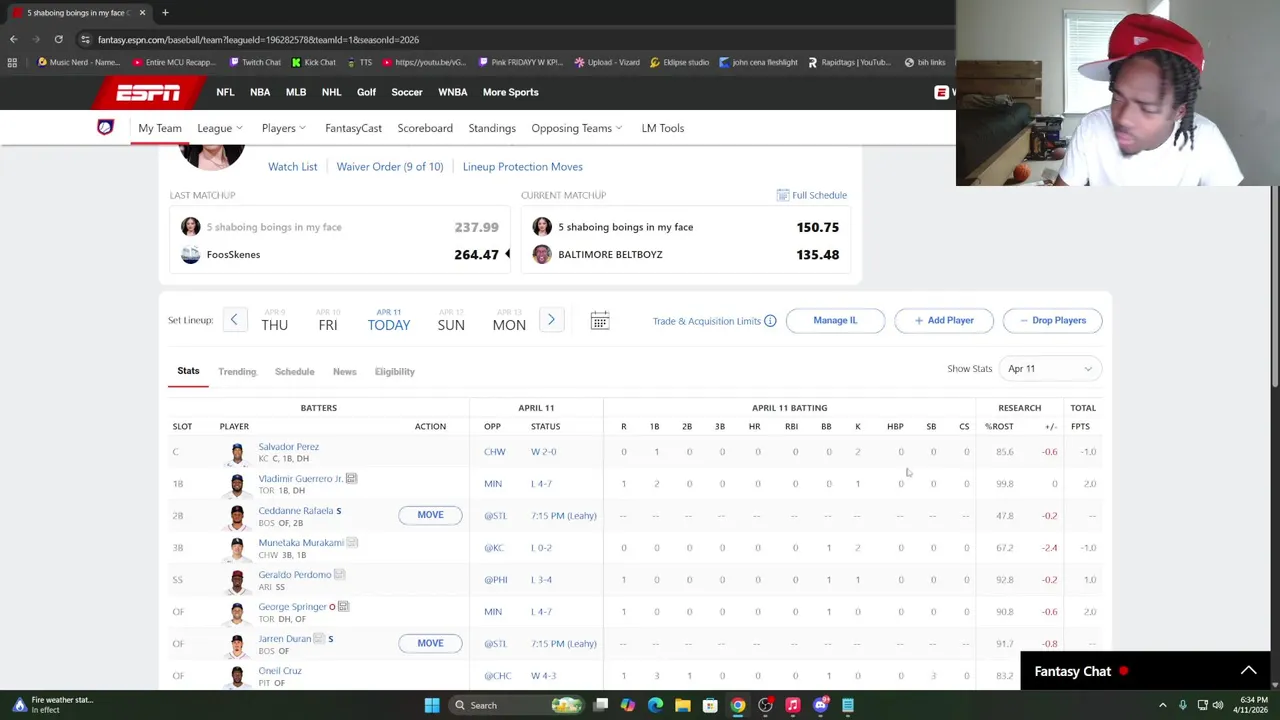Screen dimensions: 1280x720
Task: Select THU lineup day
Action: point(274,321)
